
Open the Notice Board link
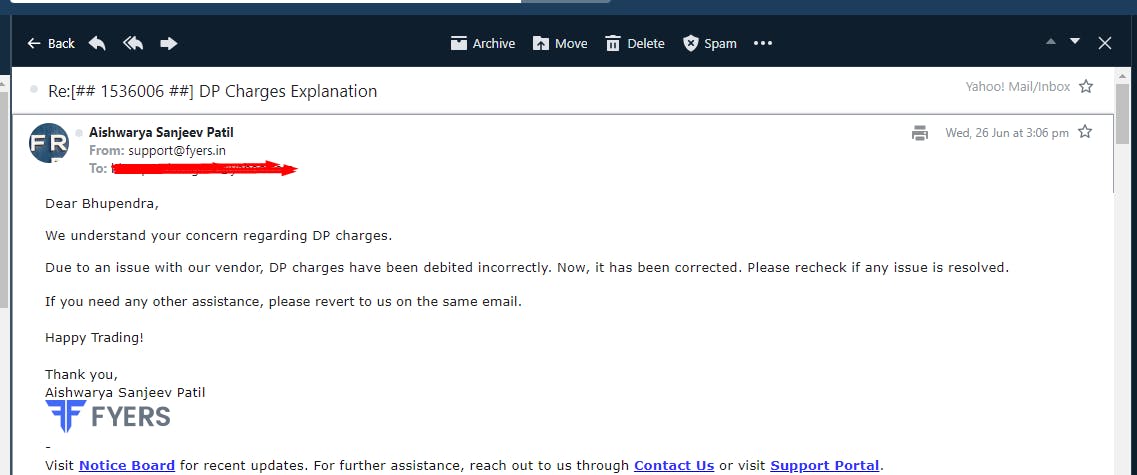point(127,466)
